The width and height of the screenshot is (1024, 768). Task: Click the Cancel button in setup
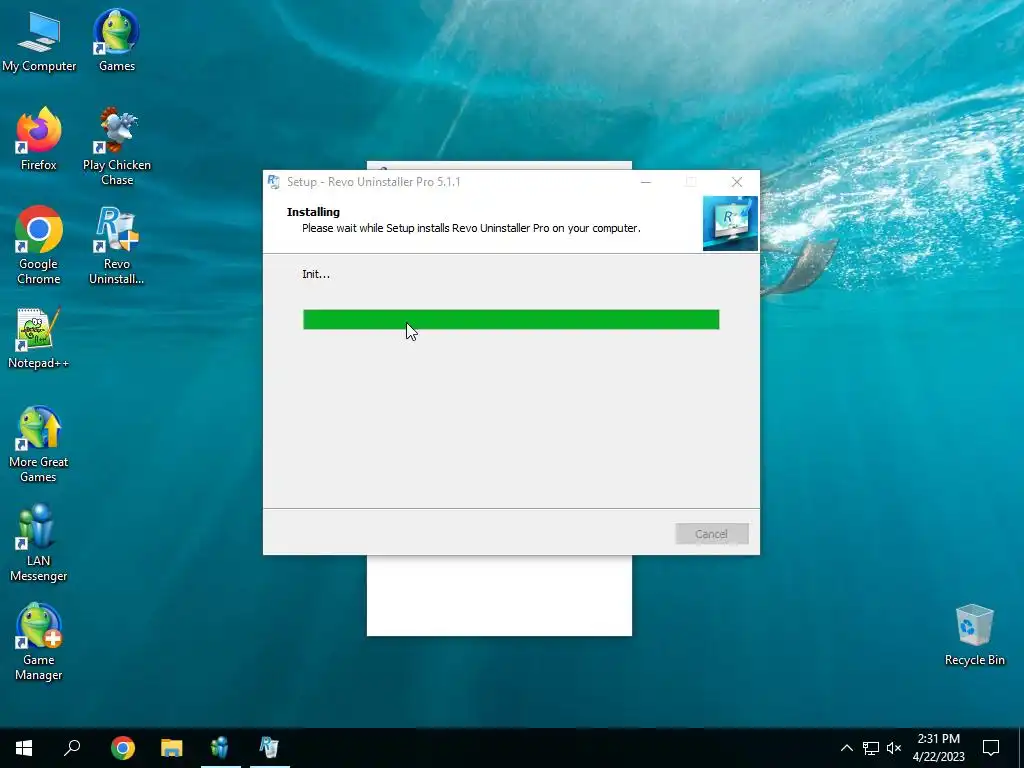[x=712, y=534]
